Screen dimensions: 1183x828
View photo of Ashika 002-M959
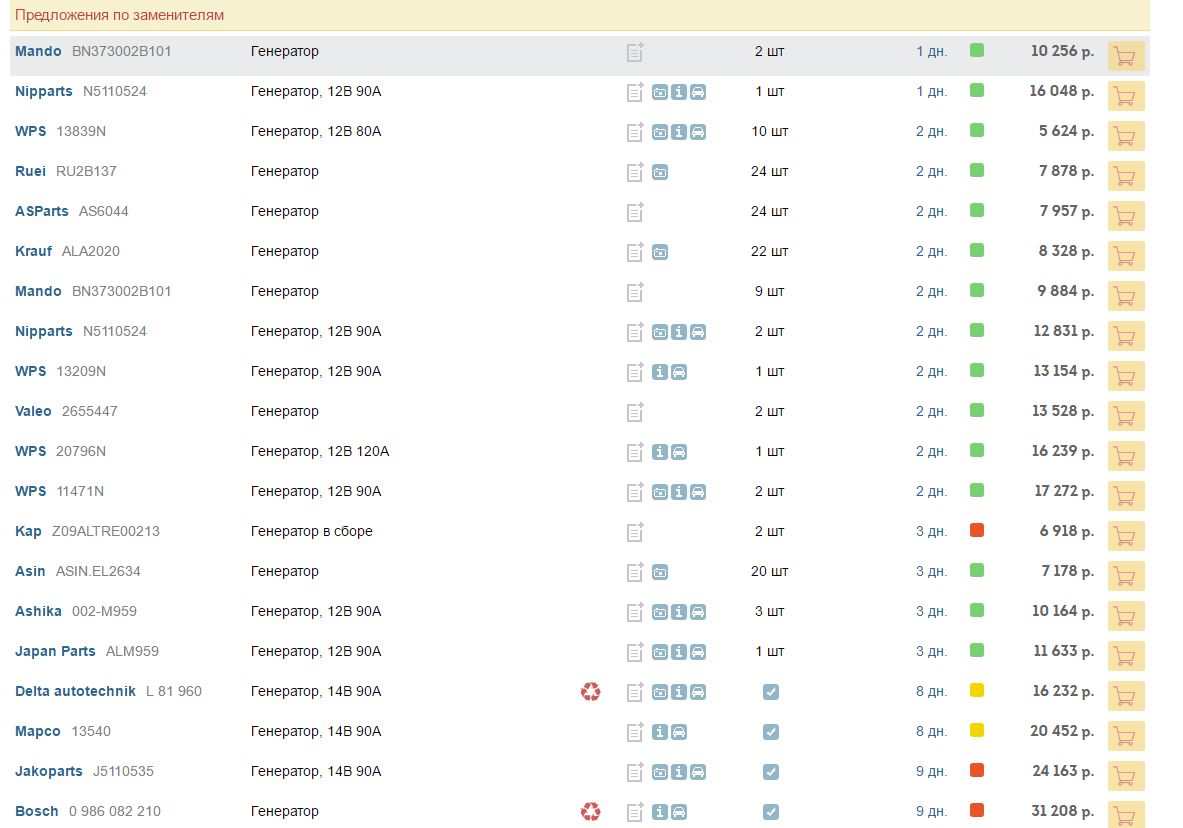tap(660, 612)
